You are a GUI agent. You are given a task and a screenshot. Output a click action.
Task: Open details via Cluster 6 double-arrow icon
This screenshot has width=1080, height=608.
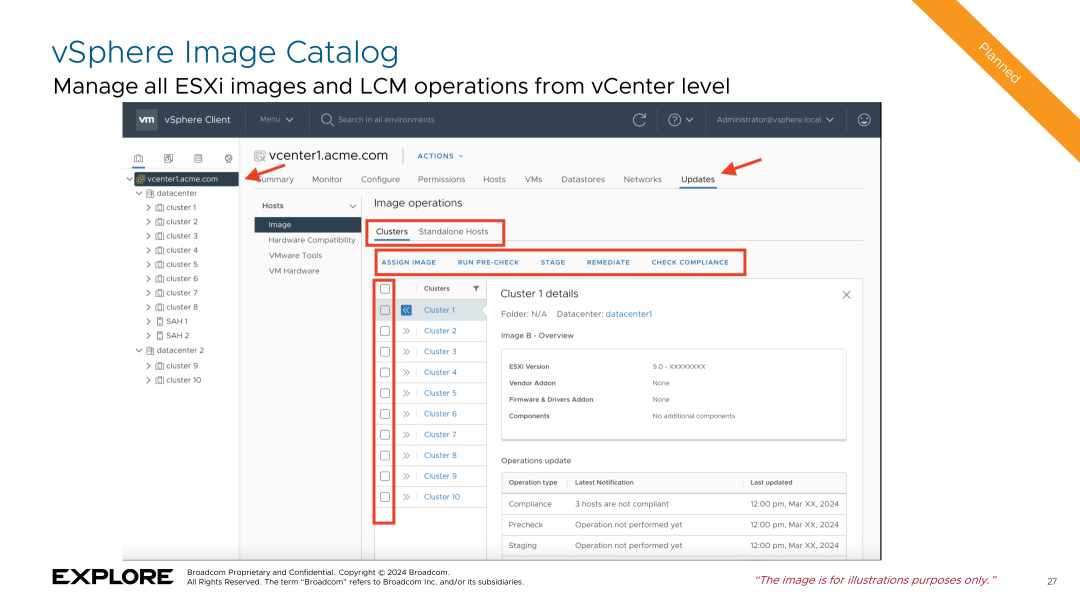coord(406,414)
